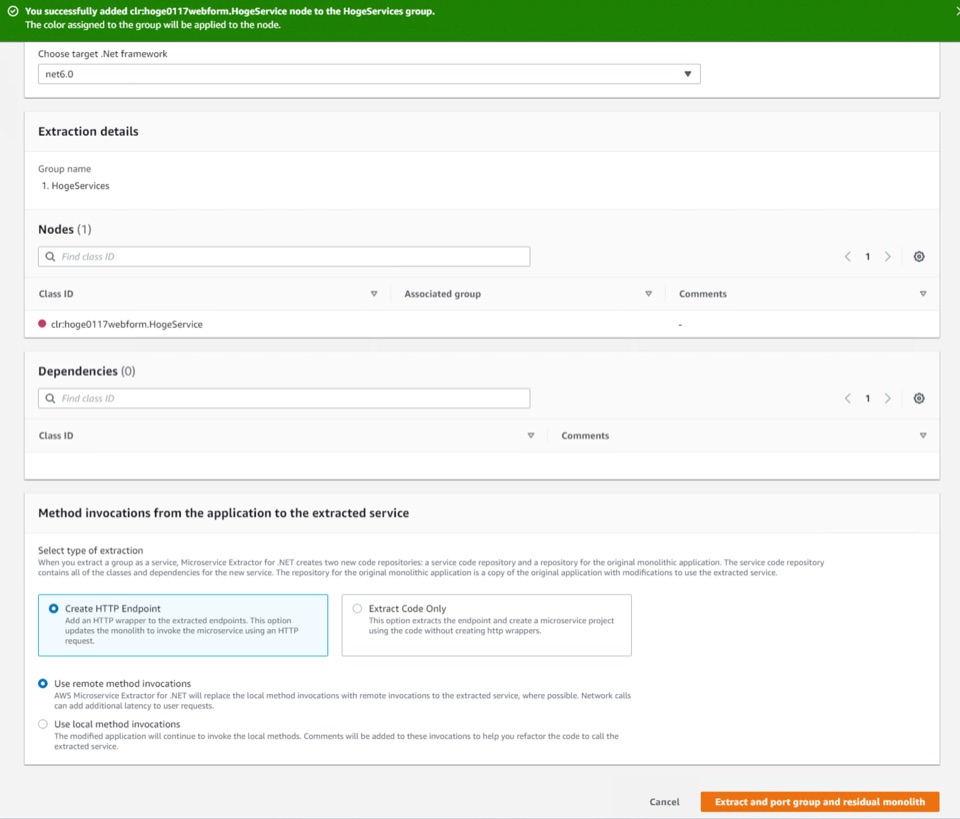
Task: Click Extraction details heading
Action: 88,132
